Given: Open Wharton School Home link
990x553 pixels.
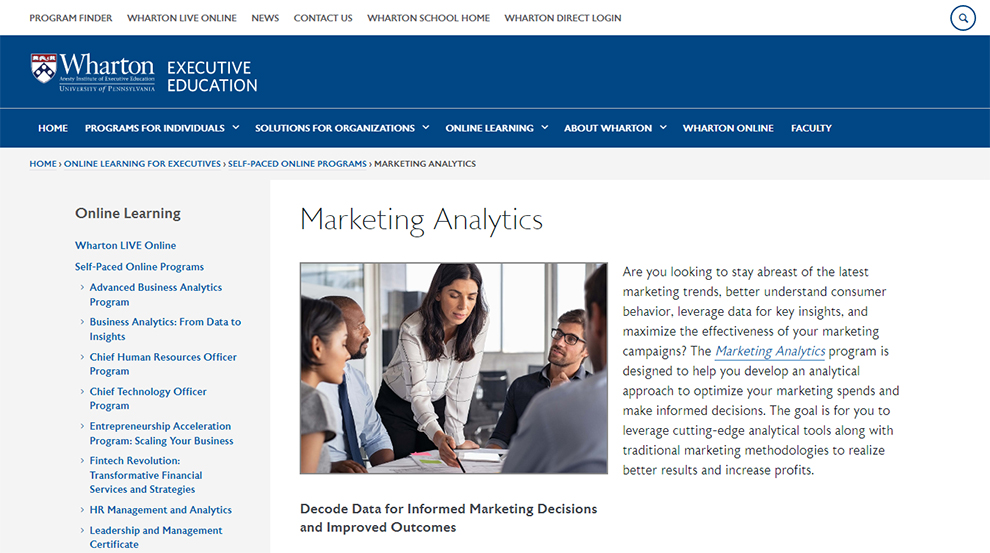Looking at the screenshot, I should point(428,18).
